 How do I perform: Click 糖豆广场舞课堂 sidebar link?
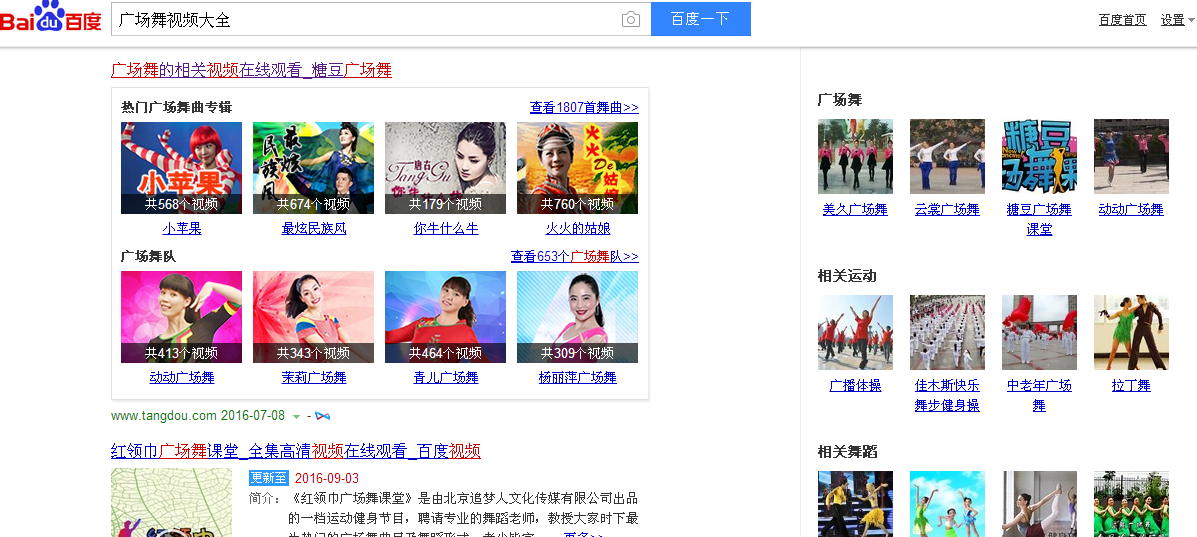1040,219
